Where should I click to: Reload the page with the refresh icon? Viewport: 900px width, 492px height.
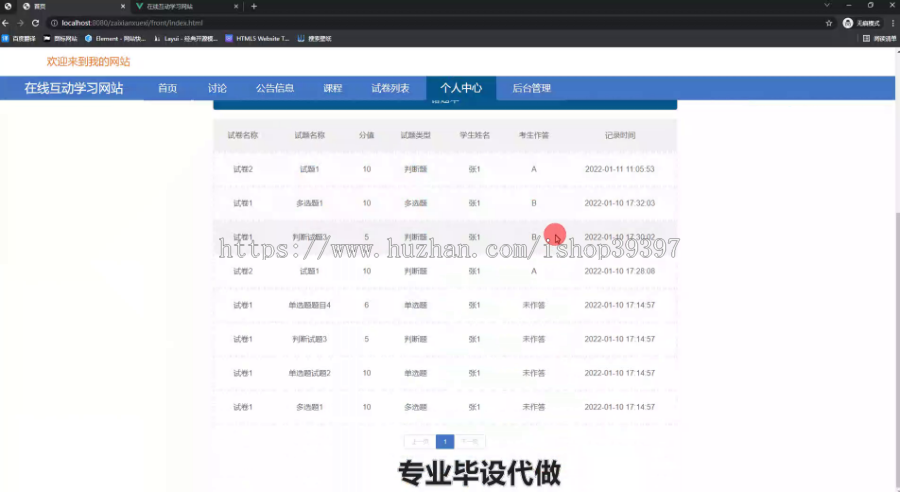[x=36, y=23]
